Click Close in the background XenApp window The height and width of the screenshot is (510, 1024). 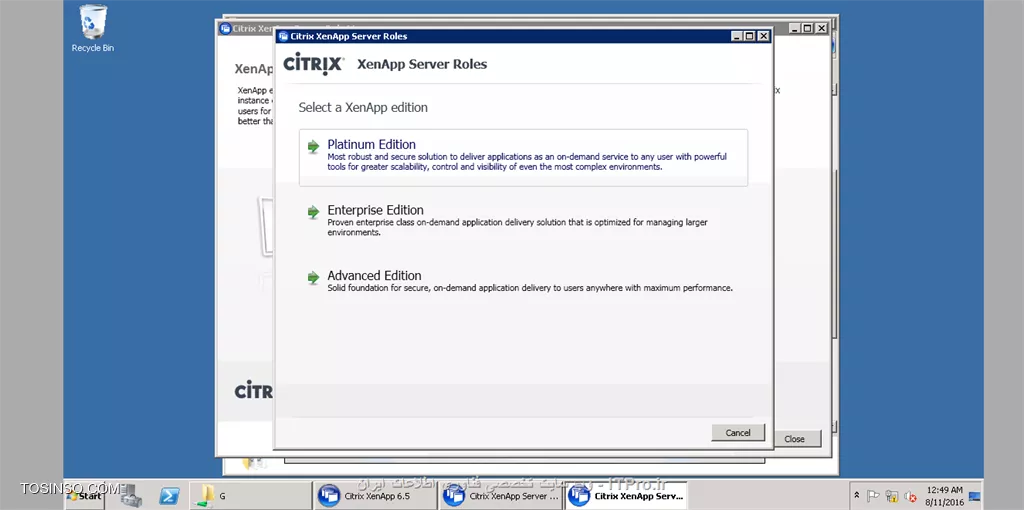pyautogui.click(x=794, y=439)
